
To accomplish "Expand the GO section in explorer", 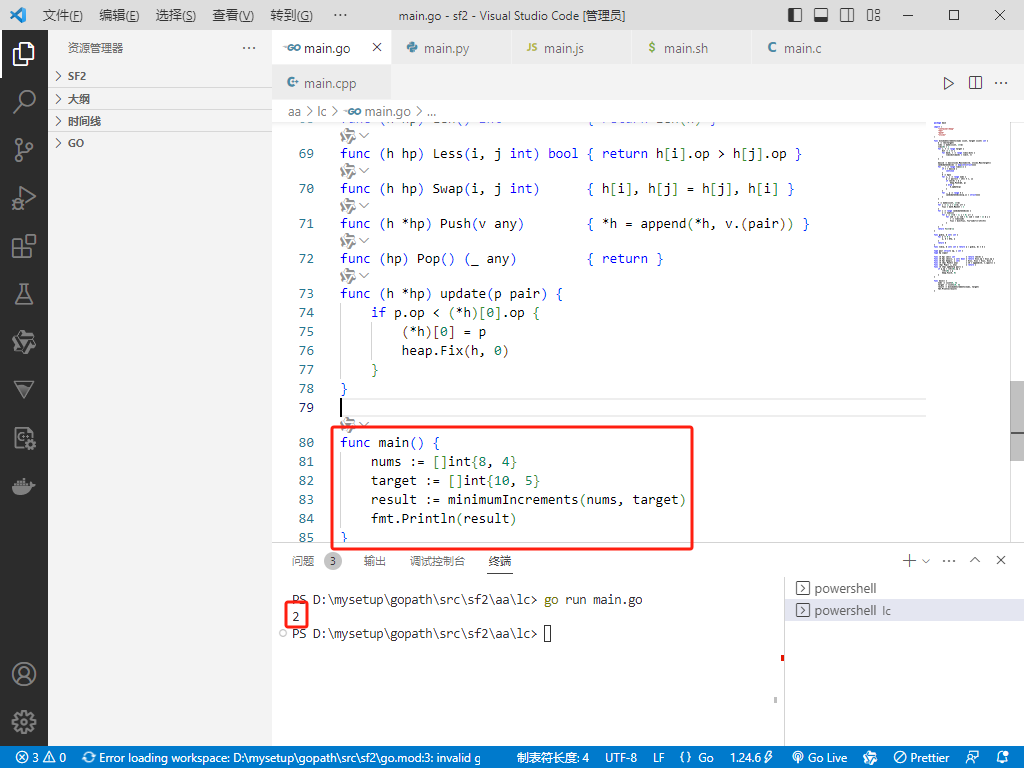I will pyautogui.click(x=161, y=143).
